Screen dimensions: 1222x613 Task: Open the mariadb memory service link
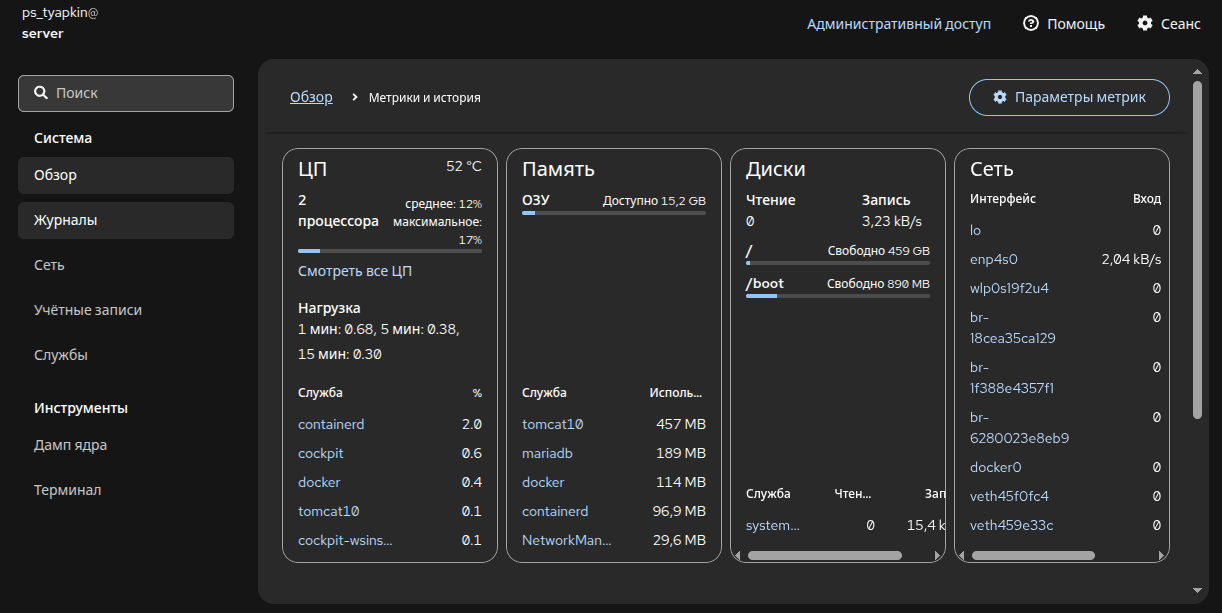tap(547, 453)
